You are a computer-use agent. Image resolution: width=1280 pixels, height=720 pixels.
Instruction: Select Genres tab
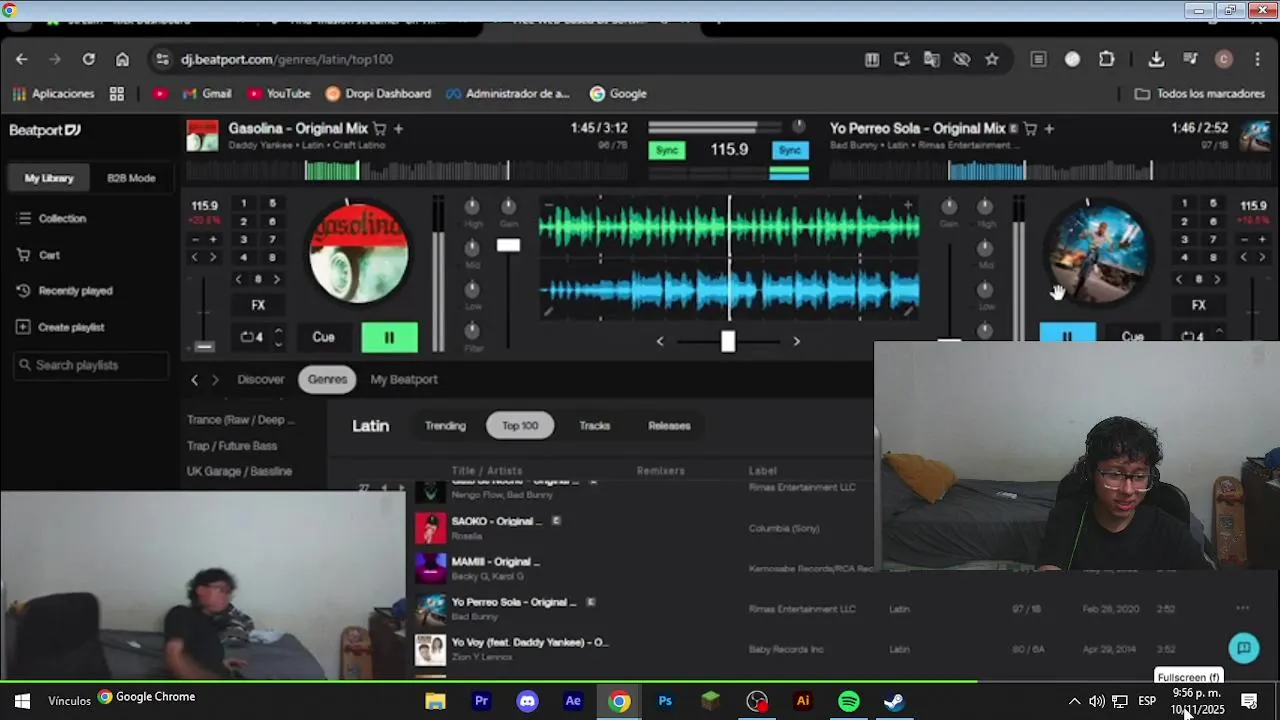327,380
